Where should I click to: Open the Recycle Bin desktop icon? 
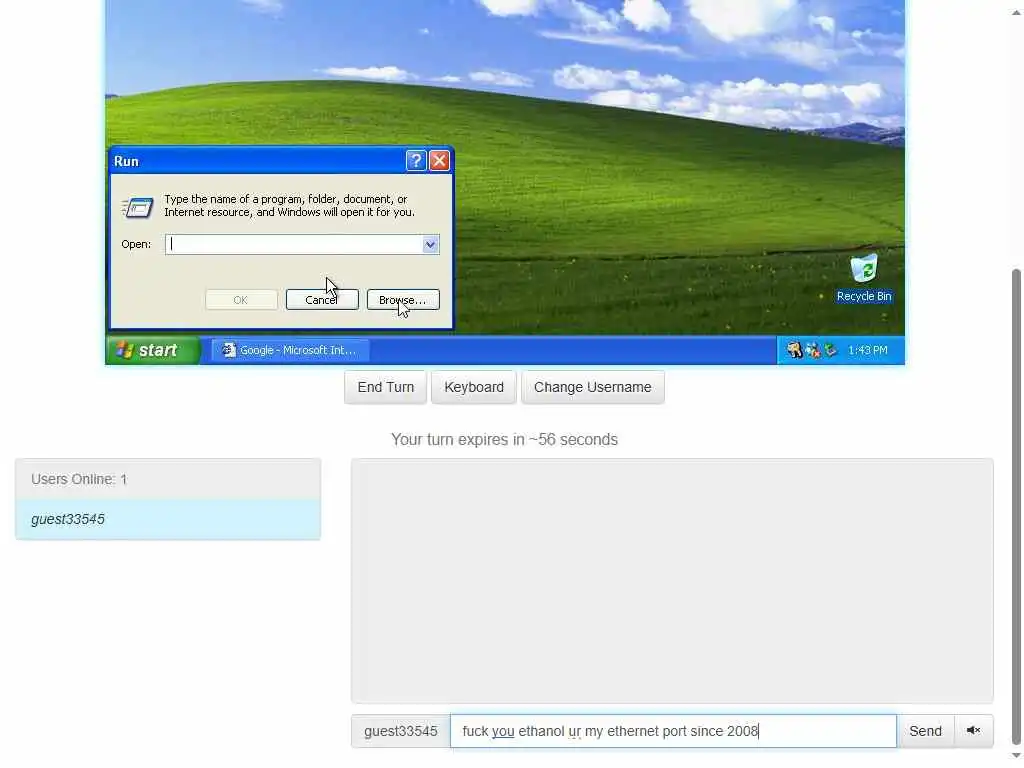[x=863, y=278]
